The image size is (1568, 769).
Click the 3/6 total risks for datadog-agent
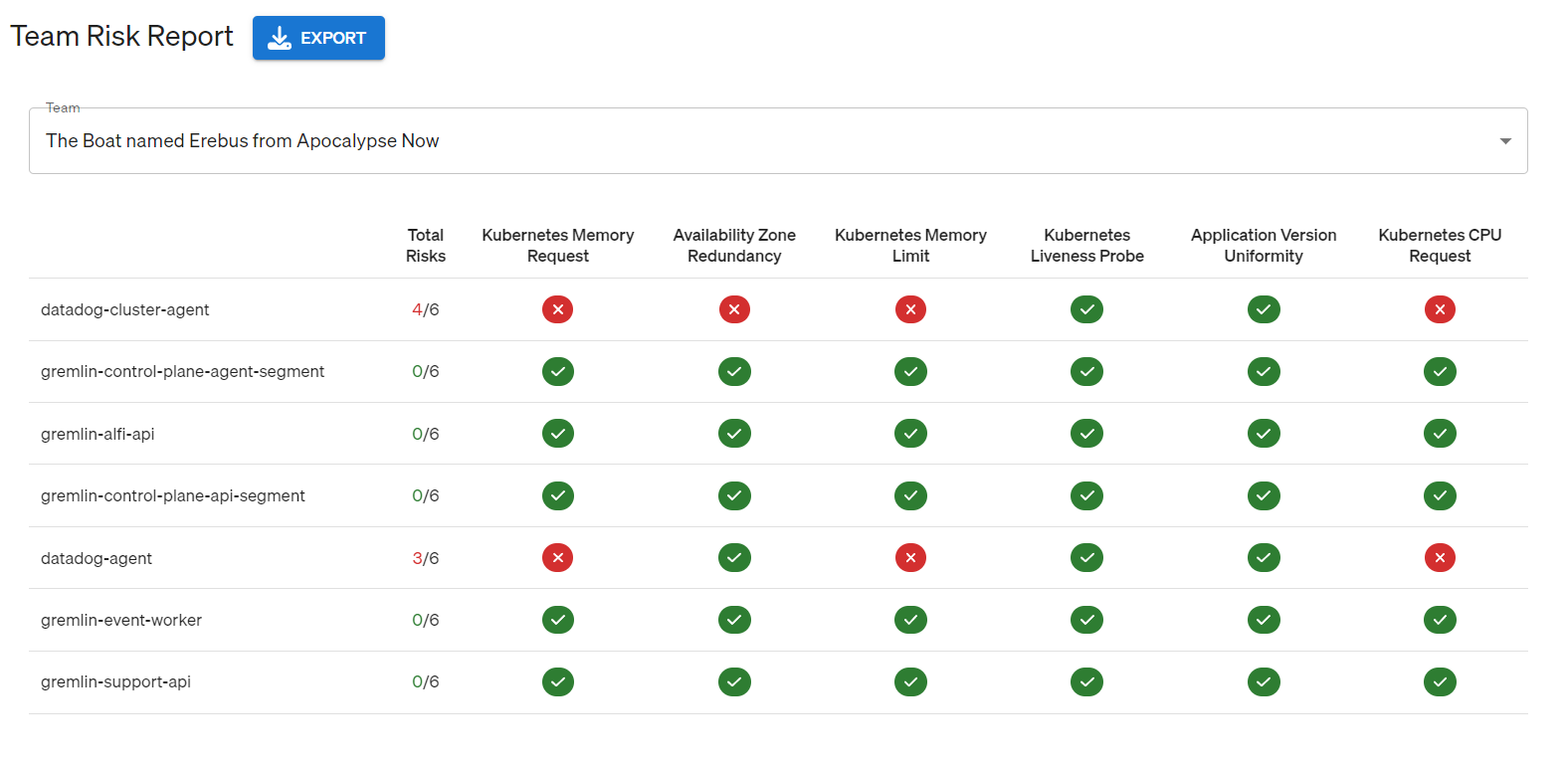point(426,558)
